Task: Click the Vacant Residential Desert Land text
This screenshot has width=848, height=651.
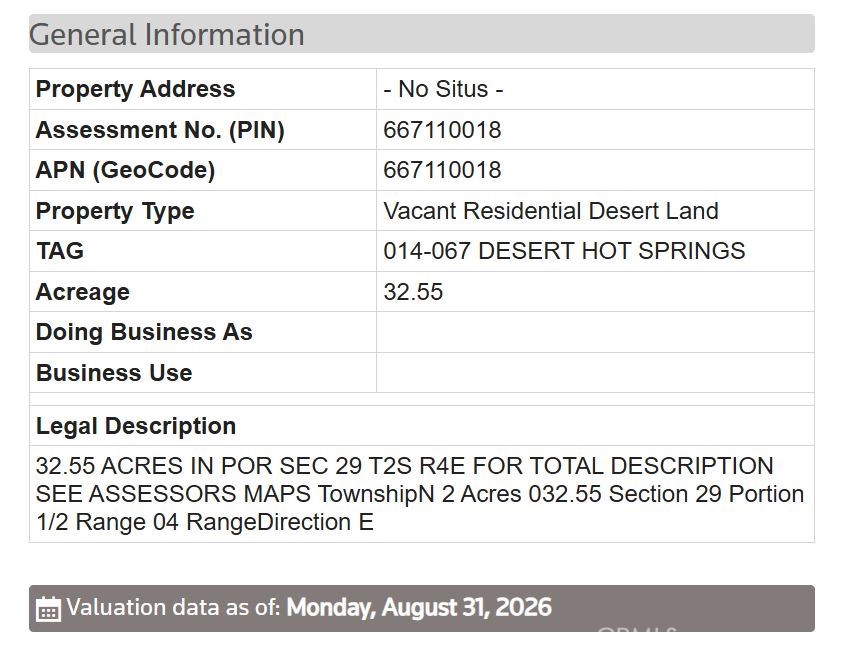Action: (x=551, y=211)
